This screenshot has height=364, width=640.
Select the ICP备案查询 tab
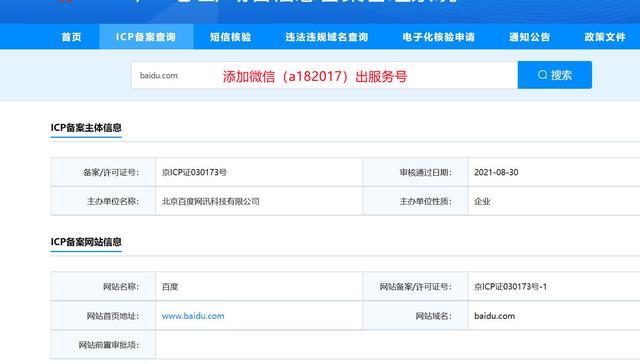146,37
